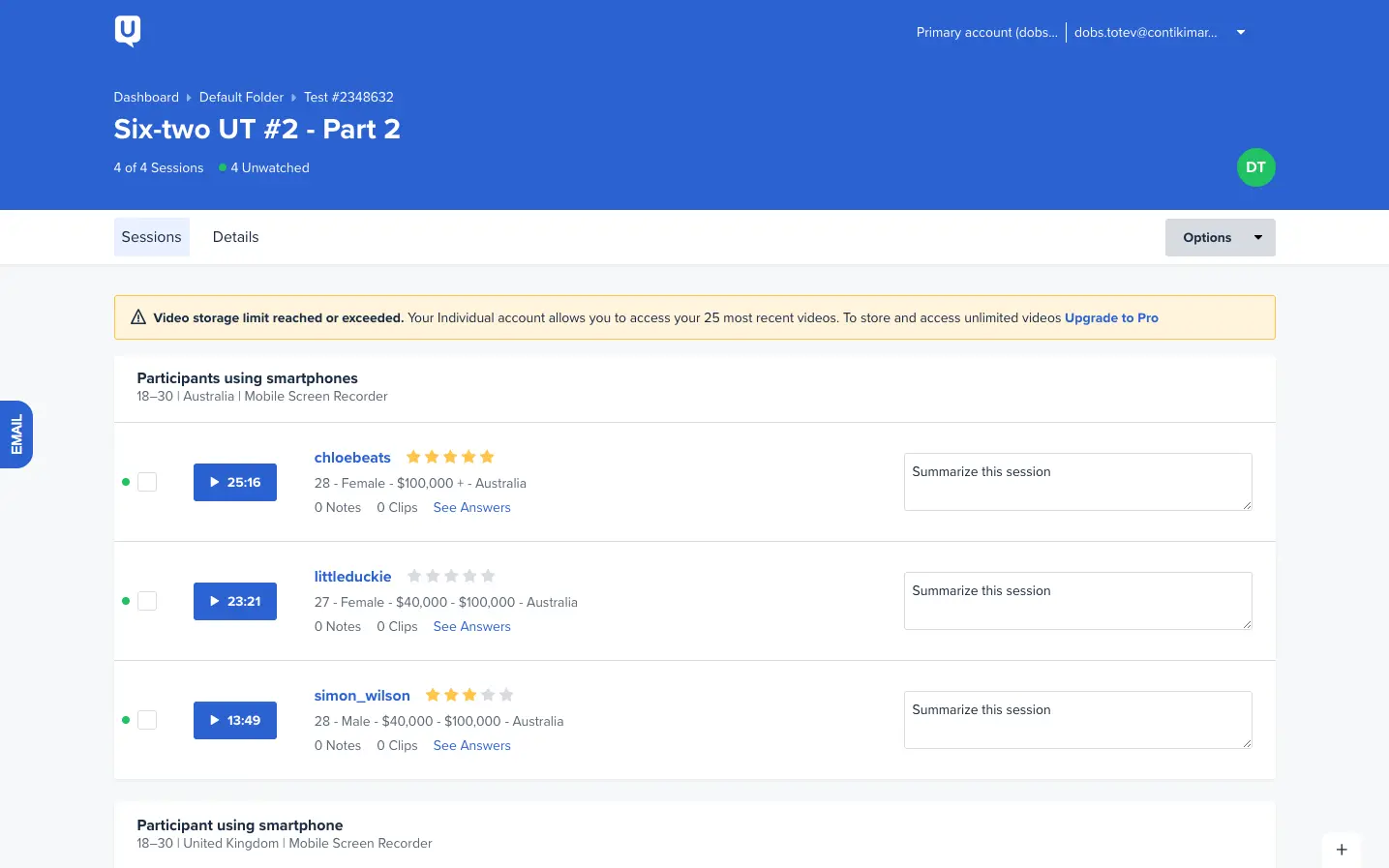Rate littleduckie using the gray stars

pyautogui.click(x=451, y=576)
